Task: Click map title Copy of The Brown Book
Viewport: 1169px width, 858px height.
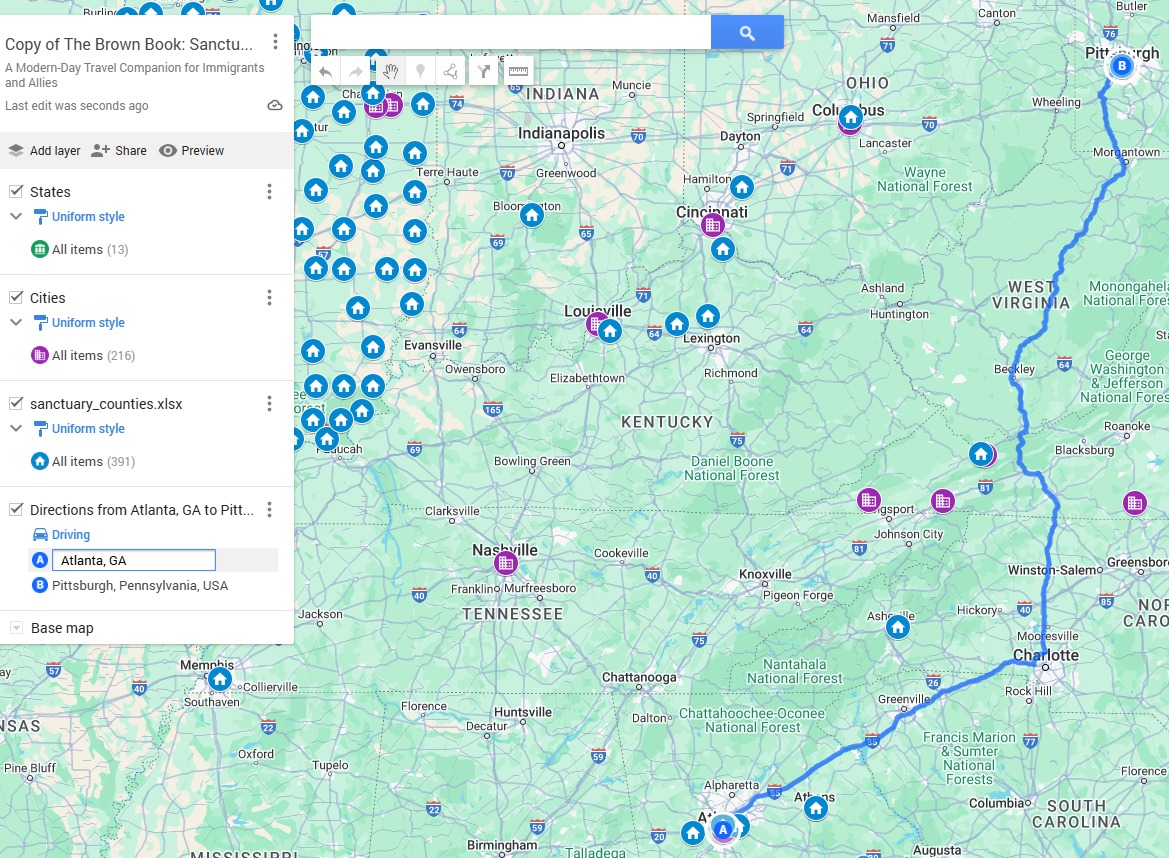Action: click(x=129, y=44)
